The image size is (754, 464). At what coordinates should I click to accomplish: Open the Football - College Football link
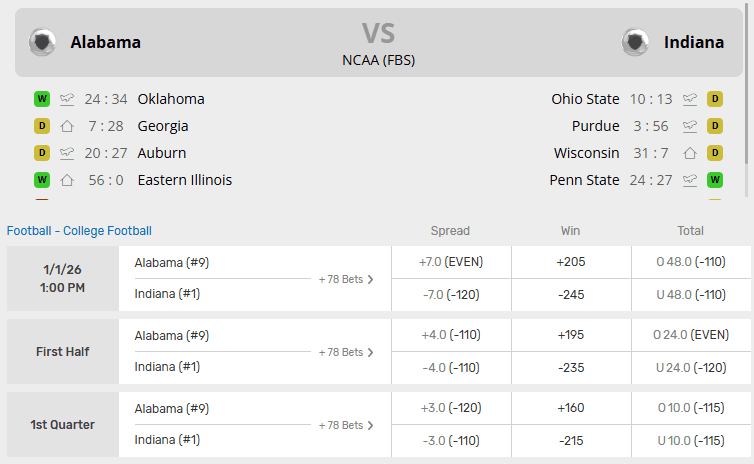click(79, 231)
